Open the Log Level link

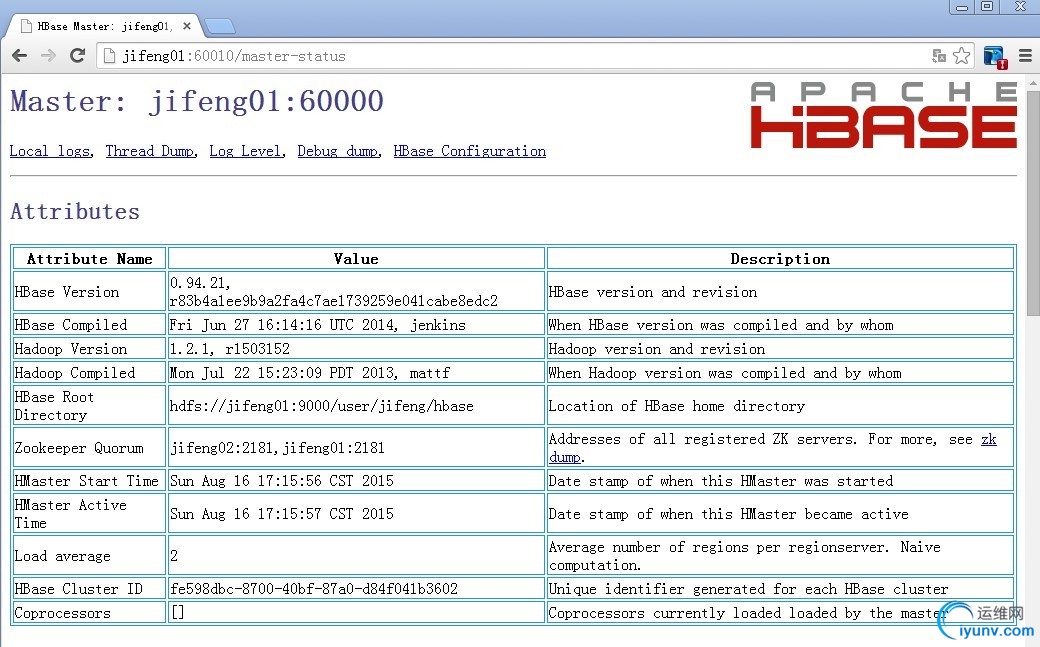(x=245, y=151)
